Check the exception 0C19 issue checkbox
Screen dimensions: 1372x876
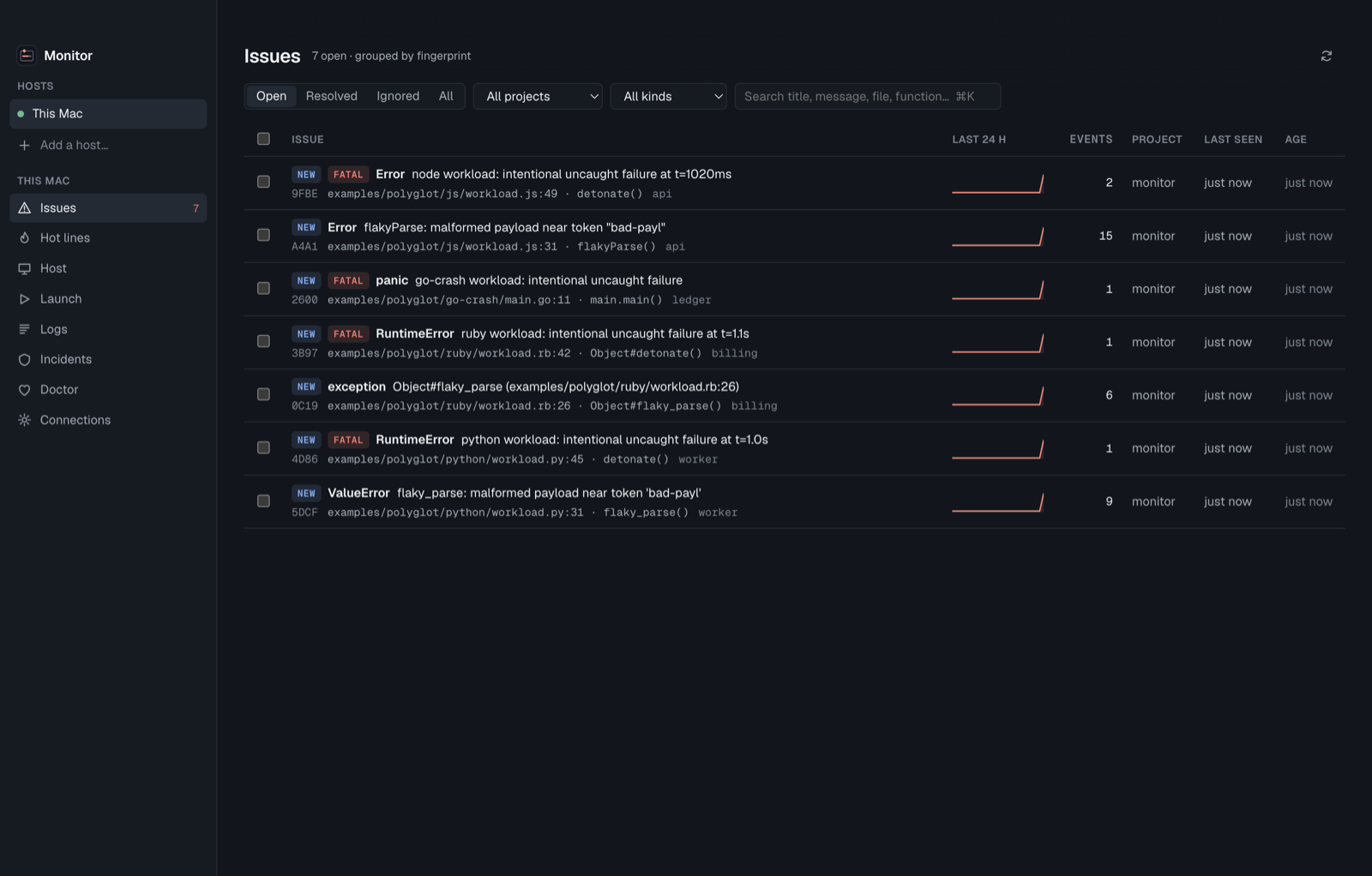coord(263,394)
